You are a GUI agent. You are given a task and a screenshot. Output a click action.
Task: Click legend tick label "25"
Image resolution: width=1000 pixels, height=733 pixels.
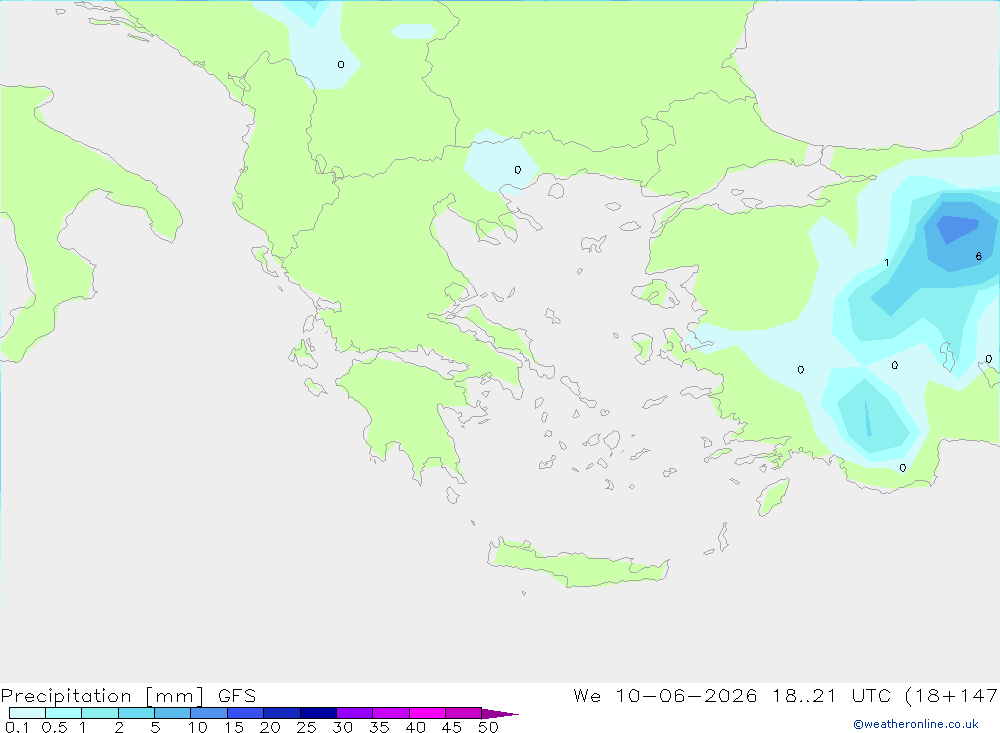(306, 727)
